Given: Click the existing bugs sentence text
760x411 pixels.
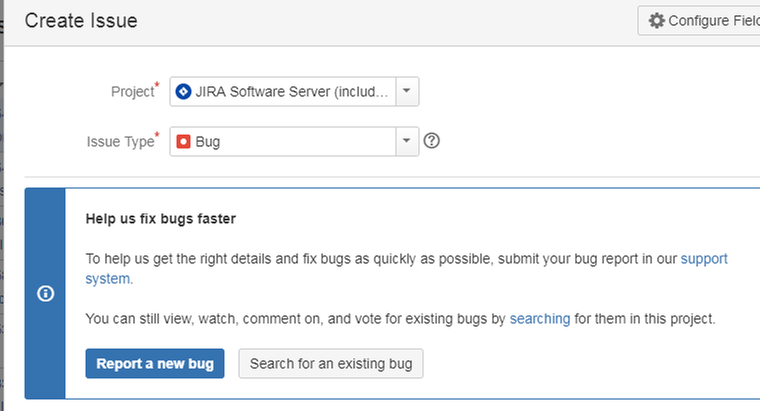Looking at the screenshot, I should [x=400, y=319].
